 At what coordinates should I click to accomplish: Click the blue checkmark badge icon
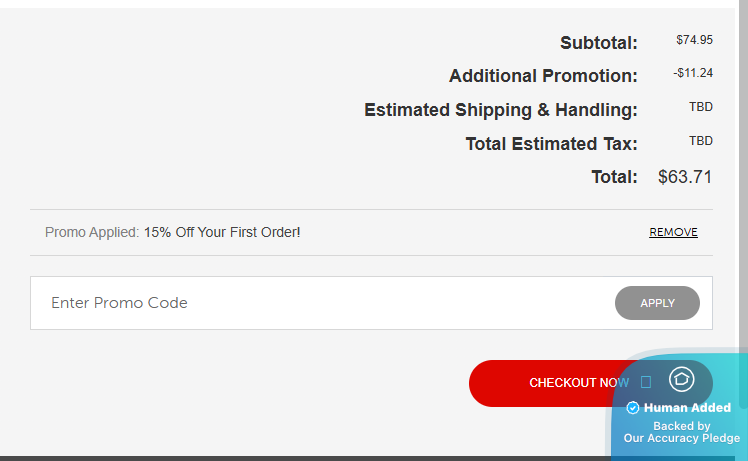point(633,408)
